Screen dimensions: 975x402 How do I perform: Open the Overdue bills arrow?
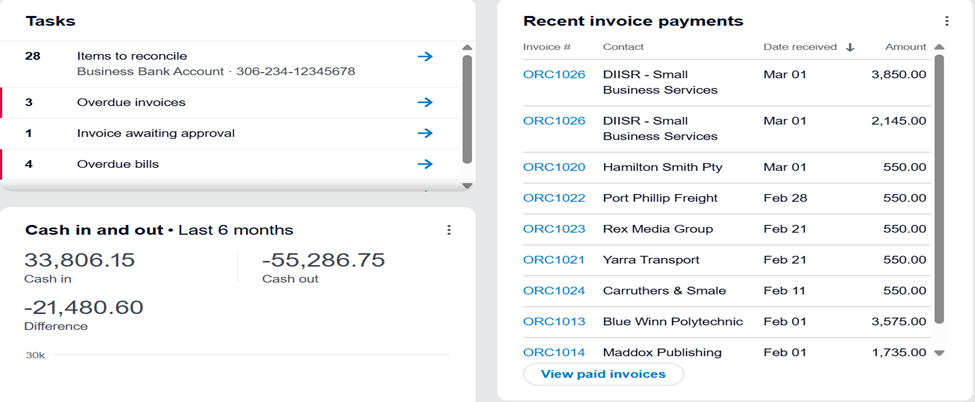click(x=425, y=164)
